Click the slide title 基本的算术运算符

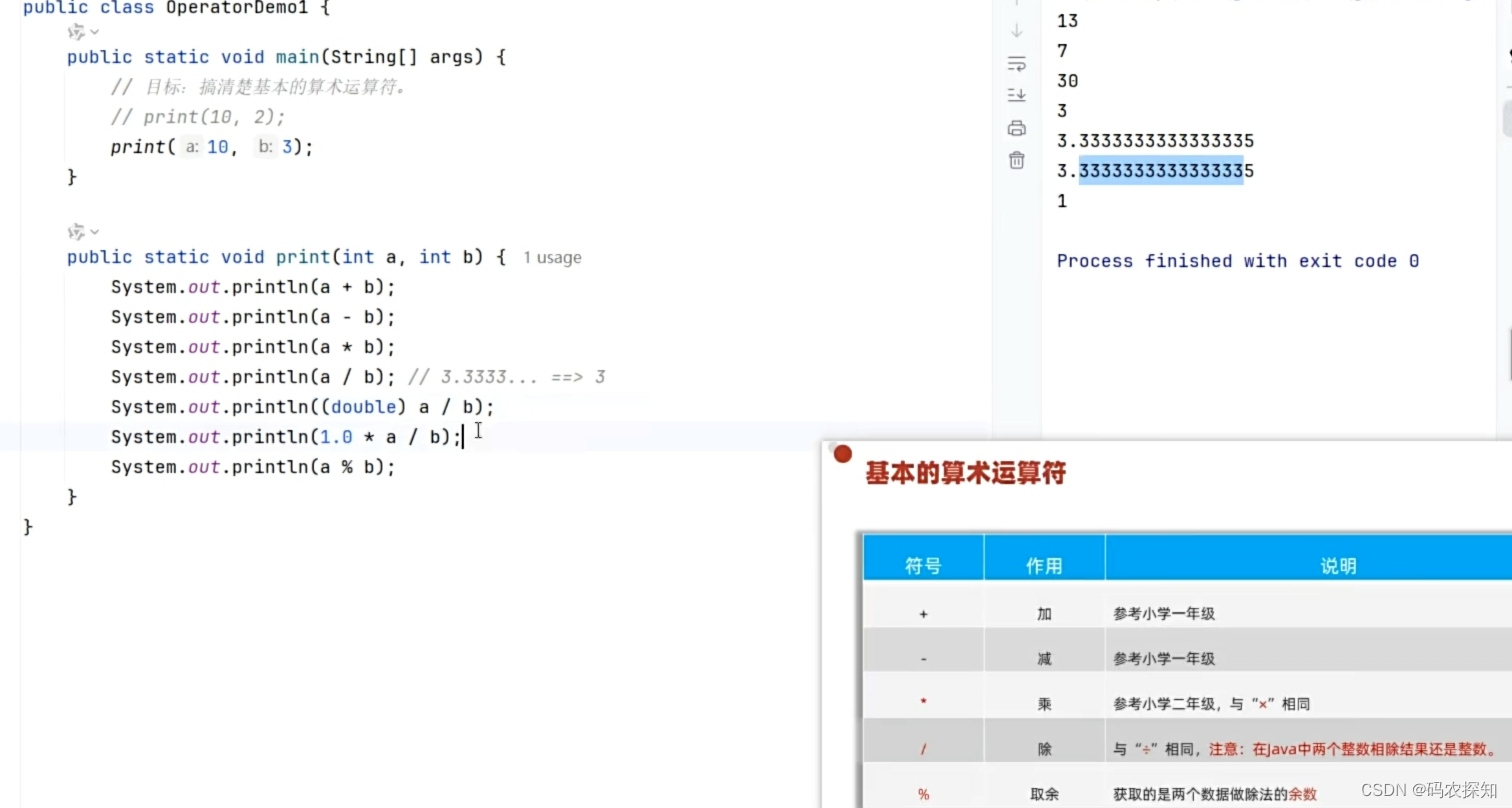click(966, 473)
